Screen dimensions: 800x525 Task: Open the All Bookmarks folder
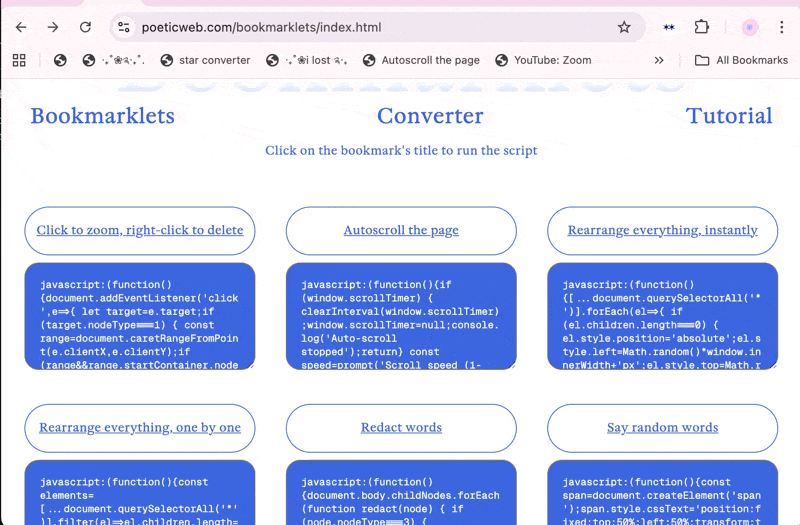(x=741, y=60)
